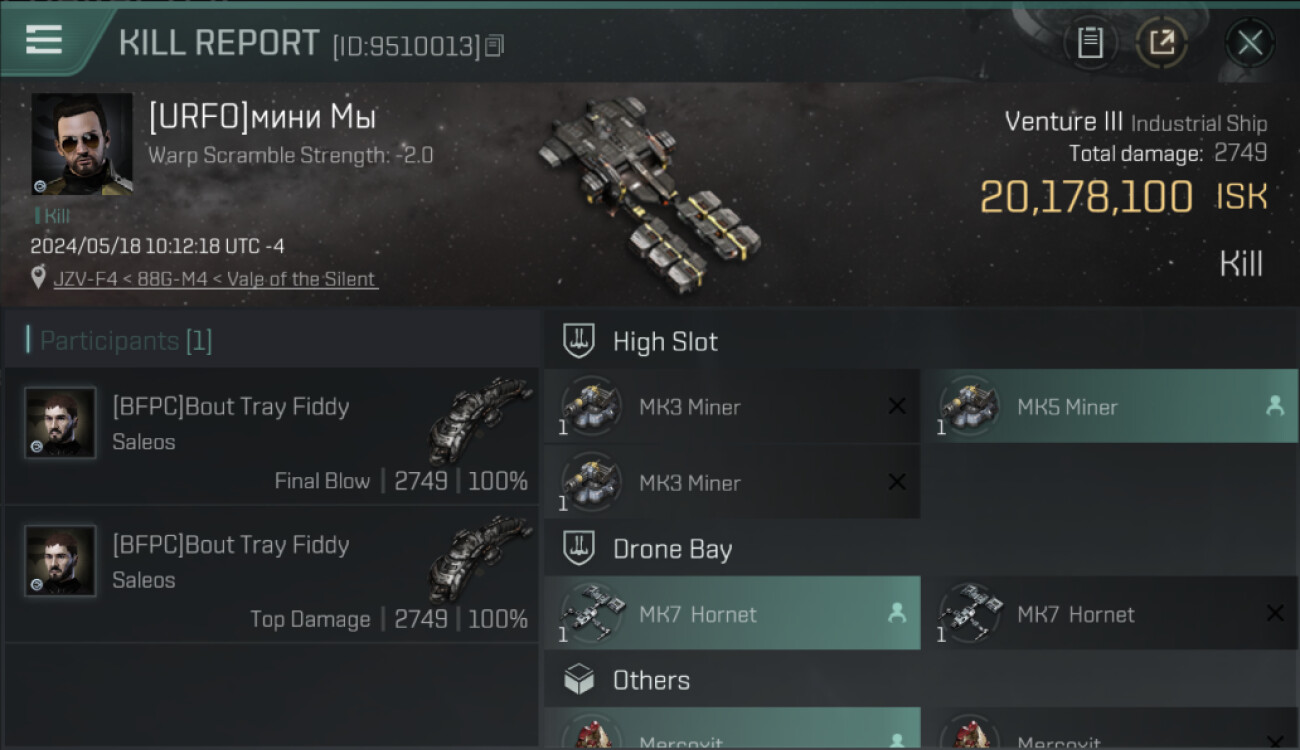Click Saleos ship icon for Final Blow
Viewport: 1300px width, 750px height.
tap(480, 420)
